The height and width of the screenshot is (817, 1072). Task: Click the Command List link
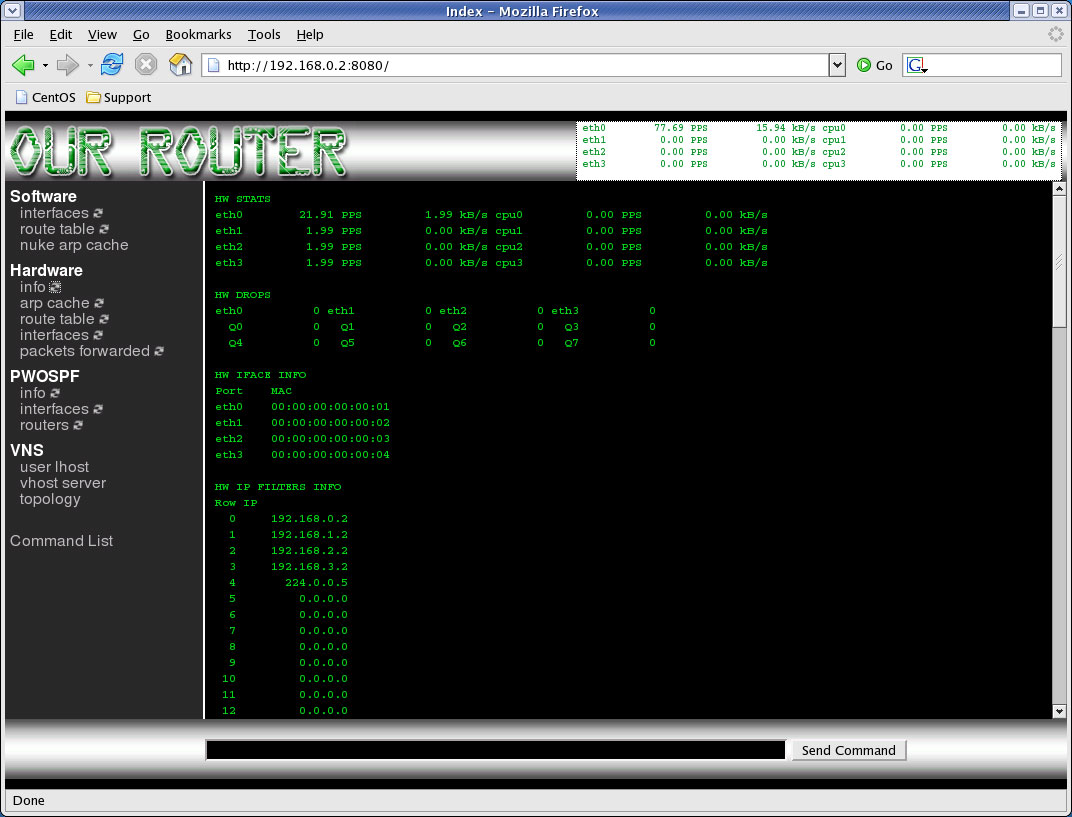pos(61,541)
